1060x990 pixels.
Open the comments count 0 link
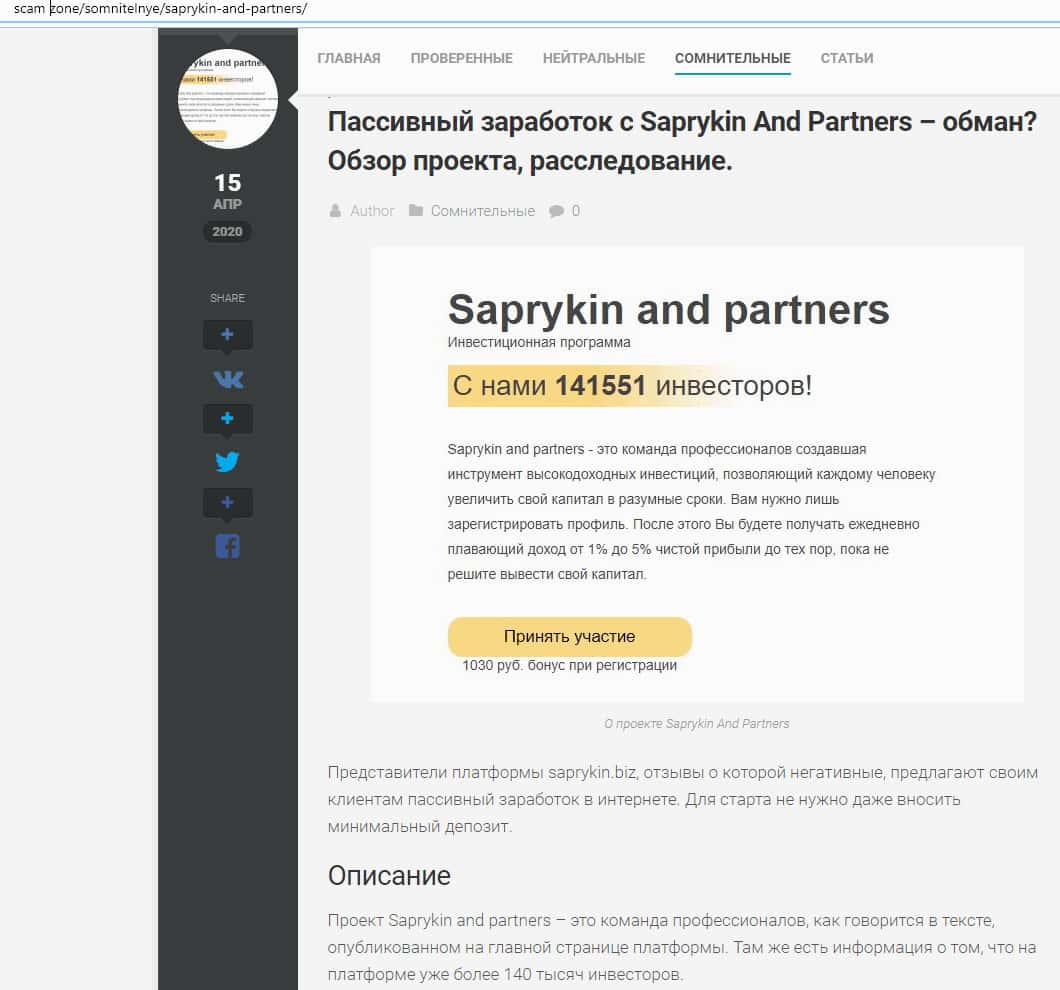point(576,211)
